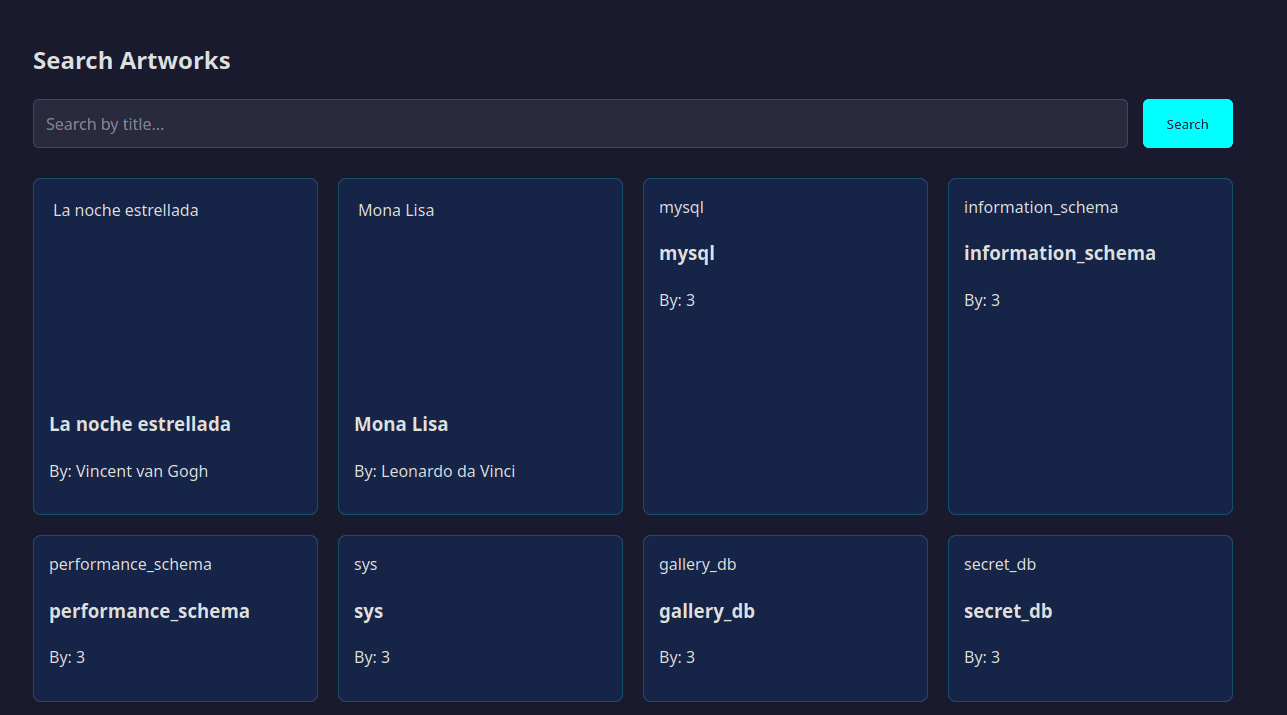Click the small information_schema image alt text

click(1041, 207)
